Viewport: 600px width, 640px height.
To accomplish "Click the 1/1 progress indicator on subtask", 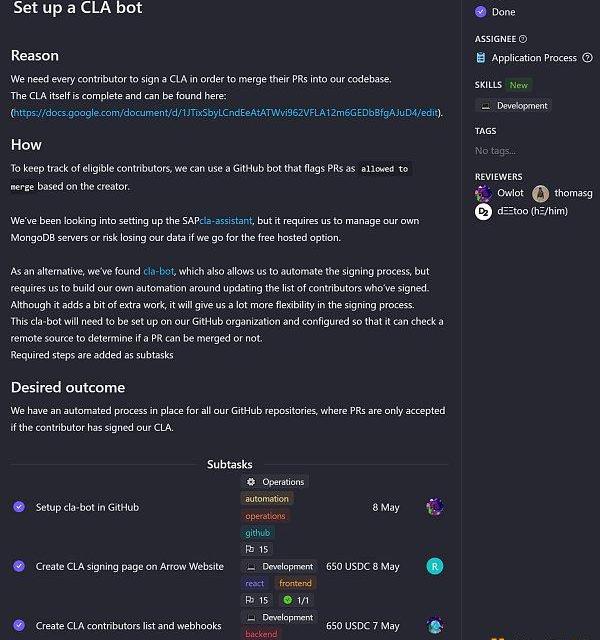I will (x=295, y=600).
